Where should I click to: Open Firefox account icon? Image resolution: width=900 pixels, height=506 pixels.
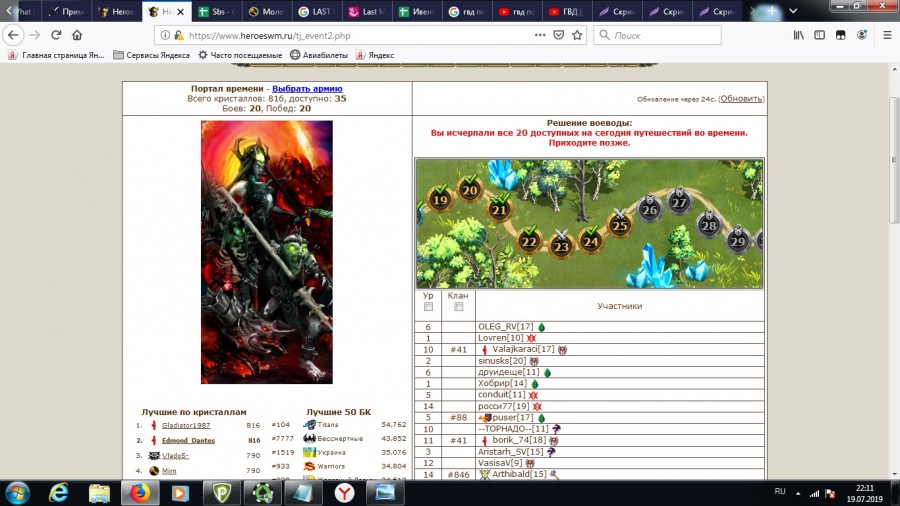tap(862, 35)
